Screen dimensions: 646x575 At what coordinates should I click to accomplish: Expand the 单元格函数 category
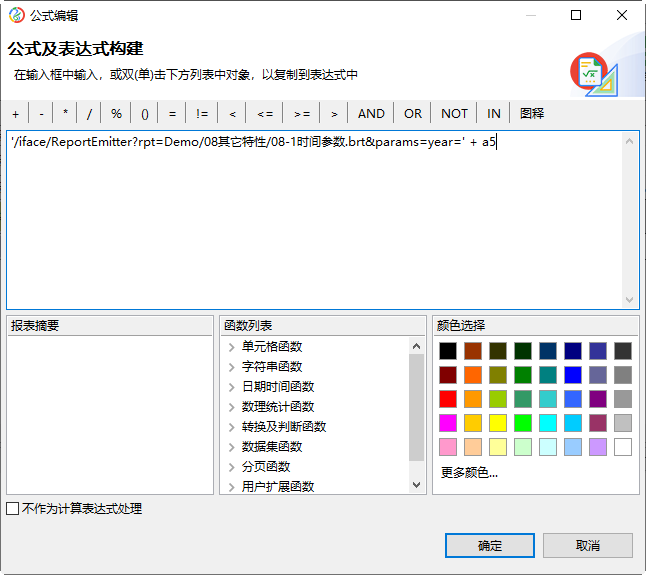pos(232,347)
